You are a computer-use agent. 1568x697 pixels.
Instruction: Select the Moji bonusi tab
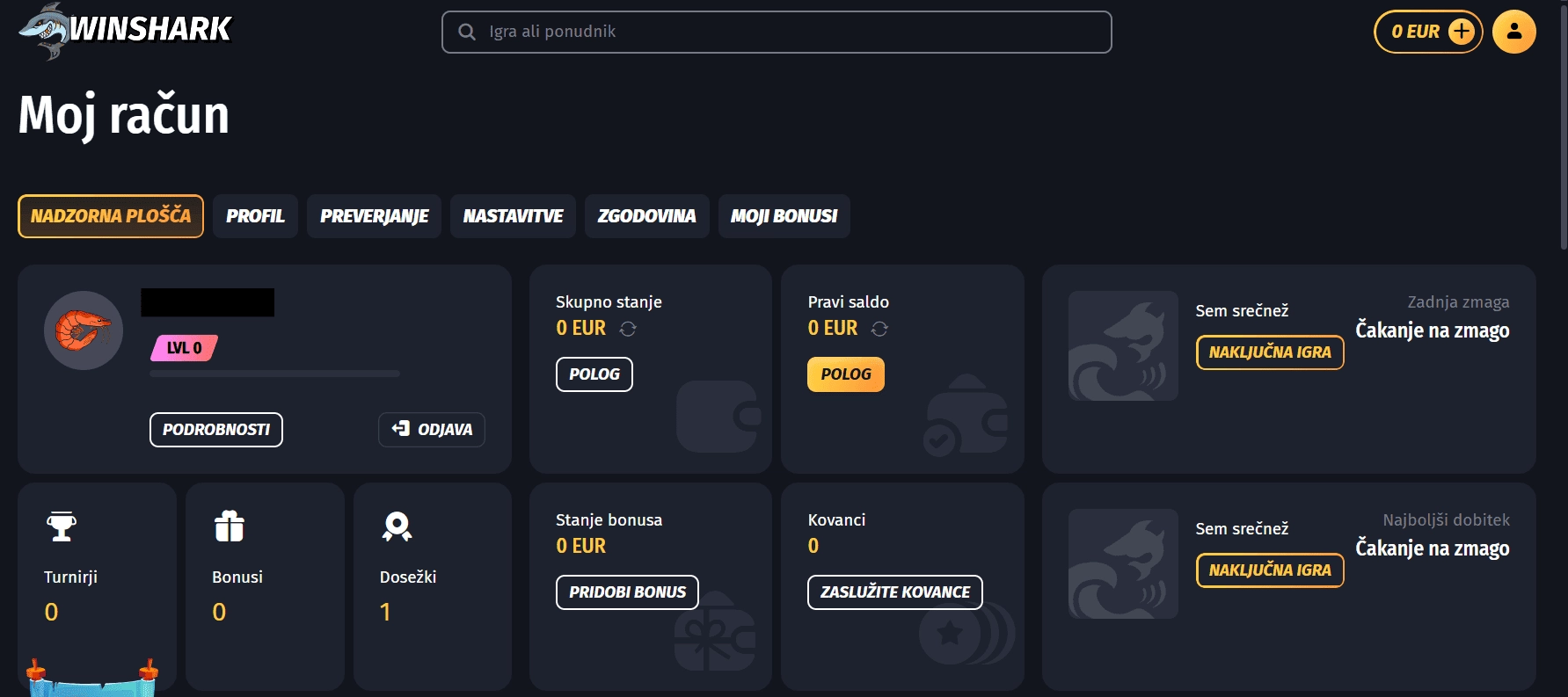[x=784, y=216]
